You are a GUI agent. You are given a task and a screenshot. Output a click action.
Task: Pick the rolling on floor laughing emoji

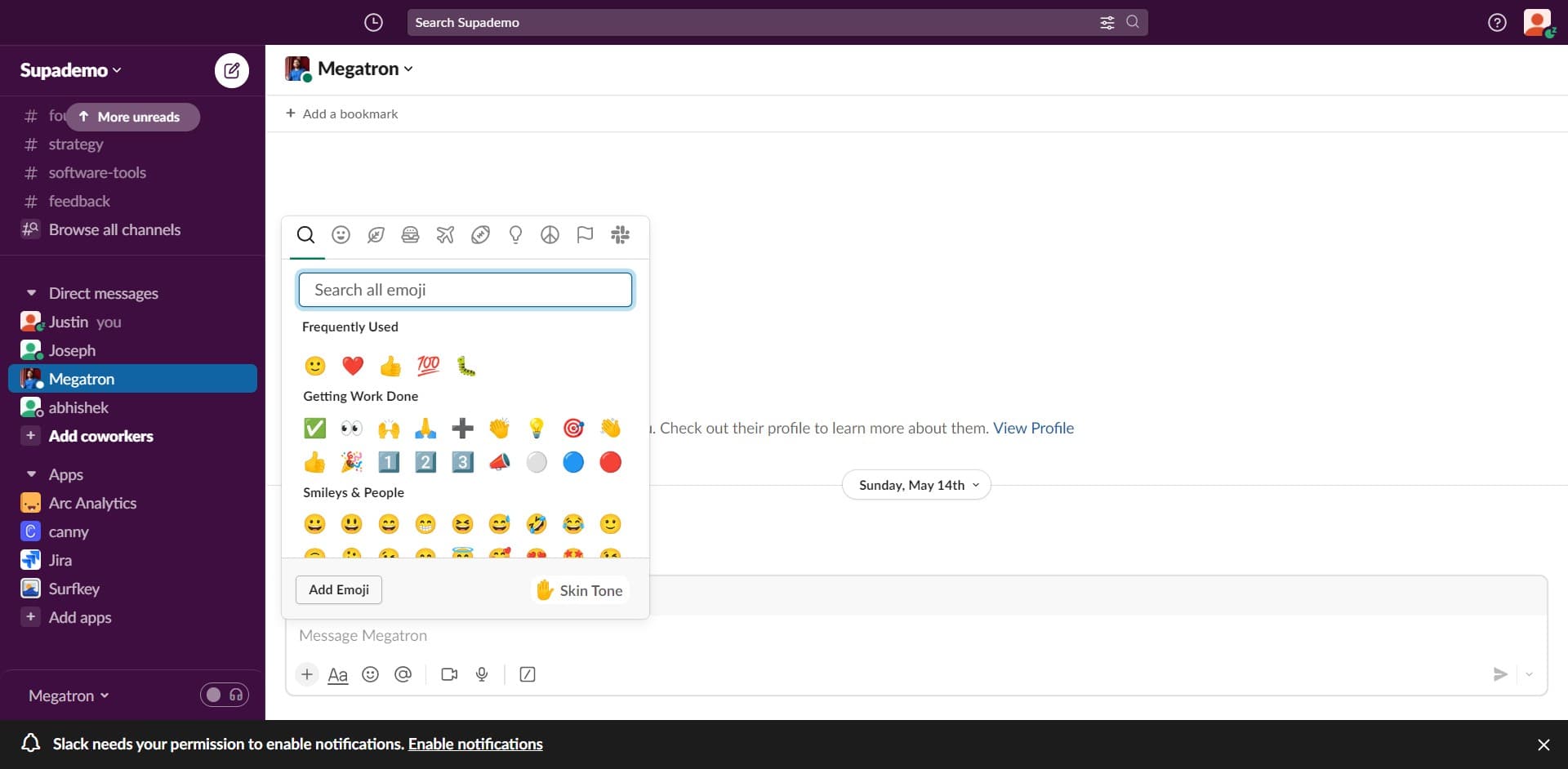[x=537, y=523]
